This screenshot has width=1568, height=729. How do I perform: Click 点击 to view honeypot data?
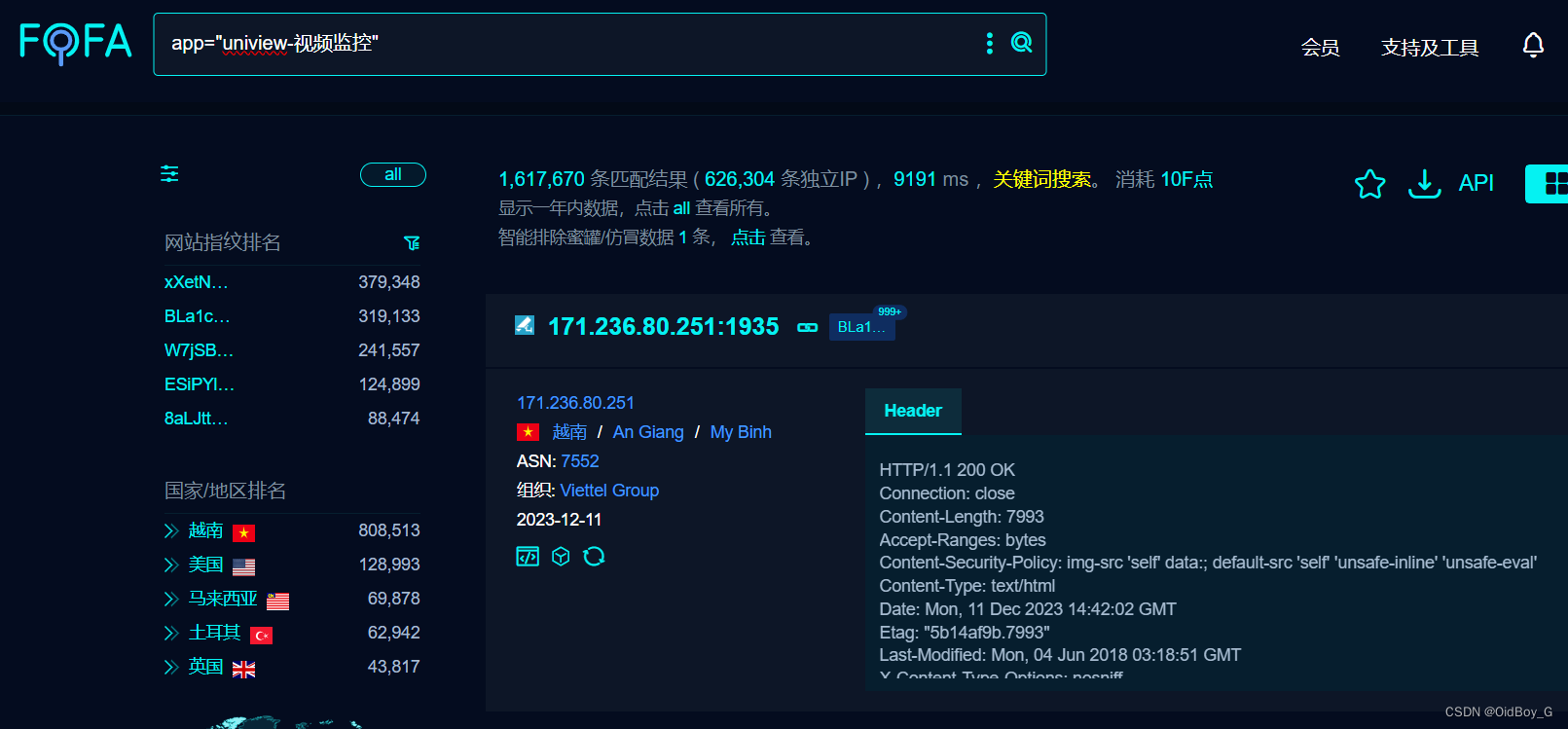tap(748, 237)
